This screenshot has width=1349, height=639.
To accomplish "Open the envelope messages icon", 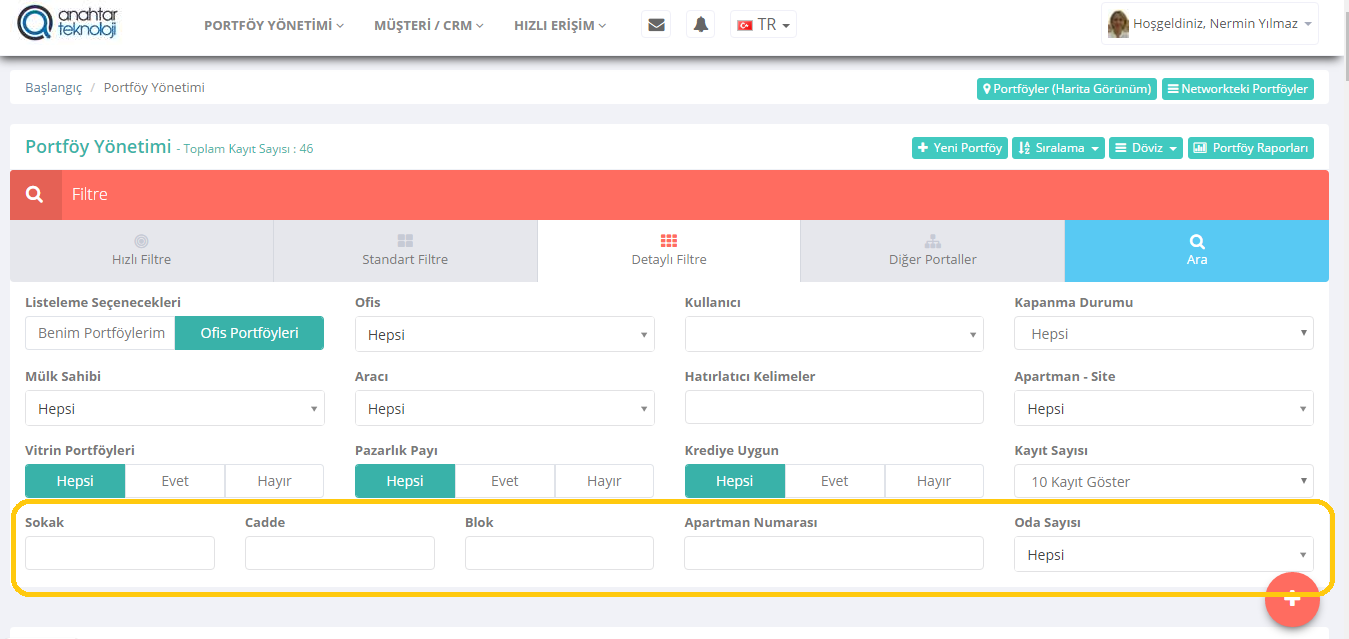I will pos(656,25).
